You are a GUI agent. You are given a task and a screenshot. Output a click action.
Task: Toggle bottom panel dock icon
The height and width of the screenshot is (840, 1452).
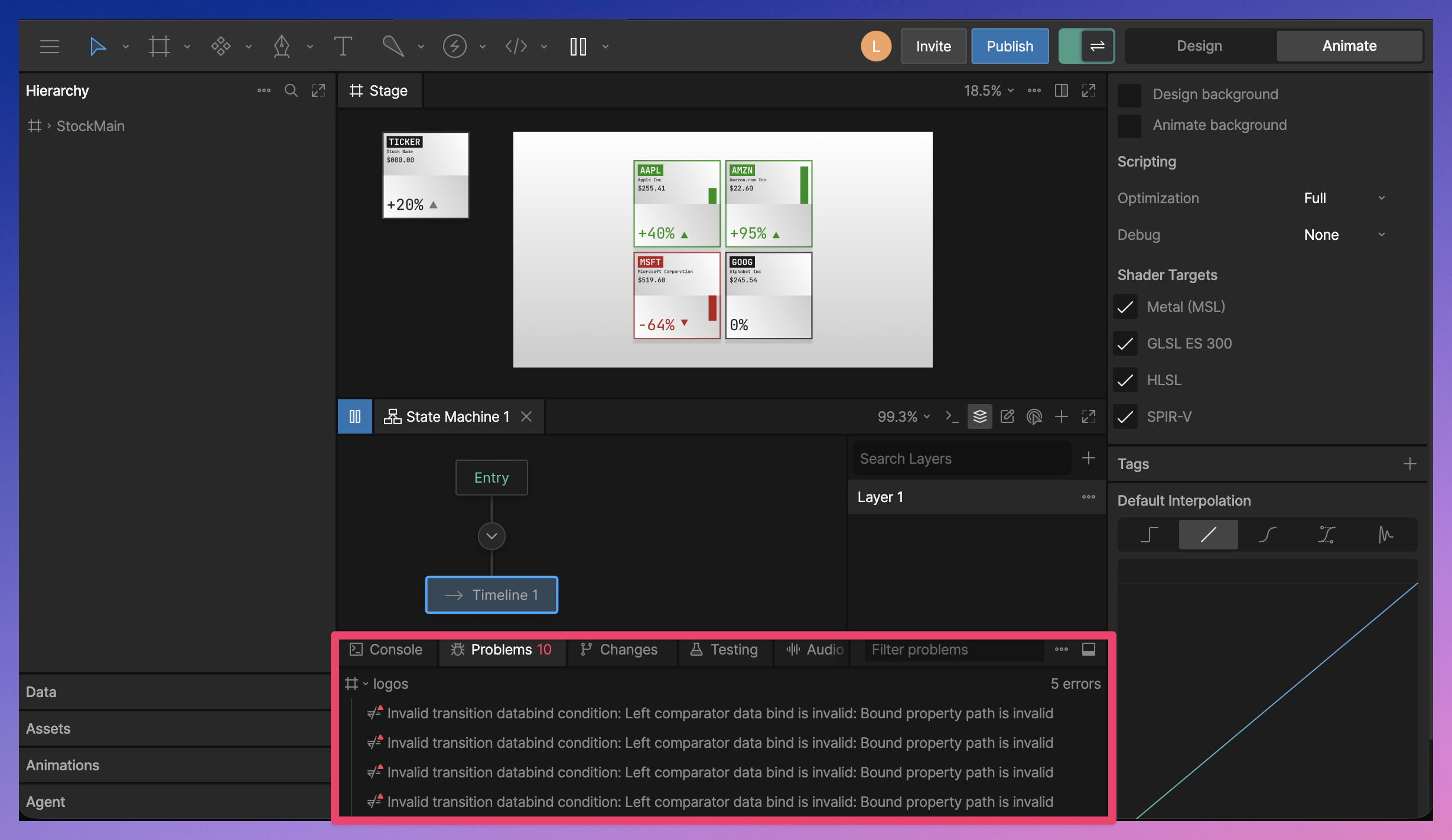(x=1088, y=649)
